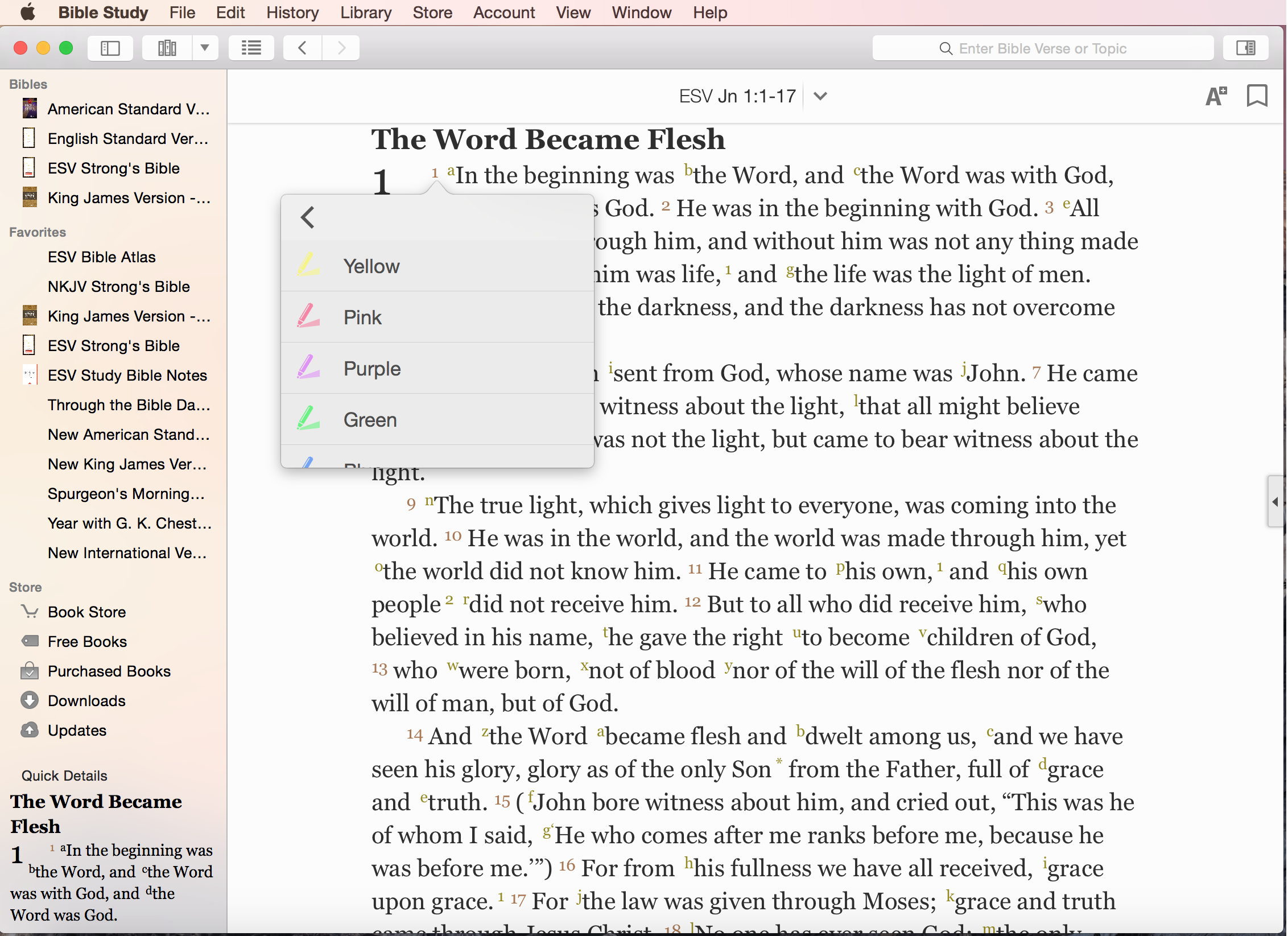Expand the ESV Jn 1:1-17 passage chevron

point(820,96)
